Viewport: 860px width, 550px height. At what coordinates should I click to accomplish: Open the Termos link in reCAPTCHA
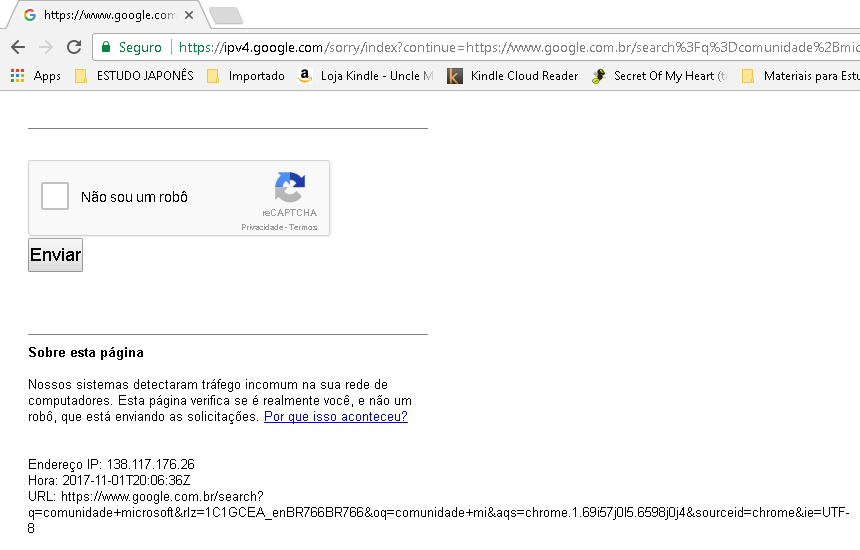pyautogui.click(x=303, y=227)
